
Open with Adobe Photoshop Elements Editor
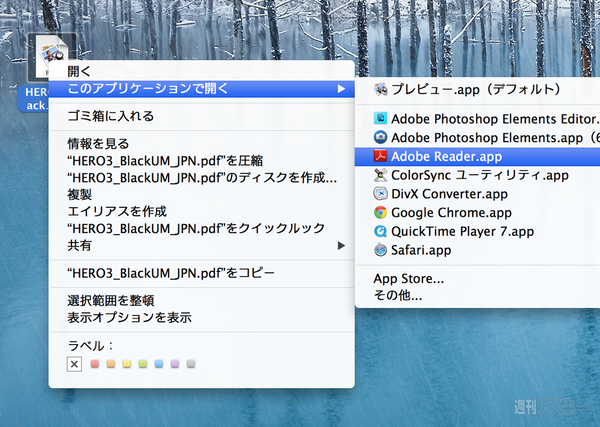478,119
